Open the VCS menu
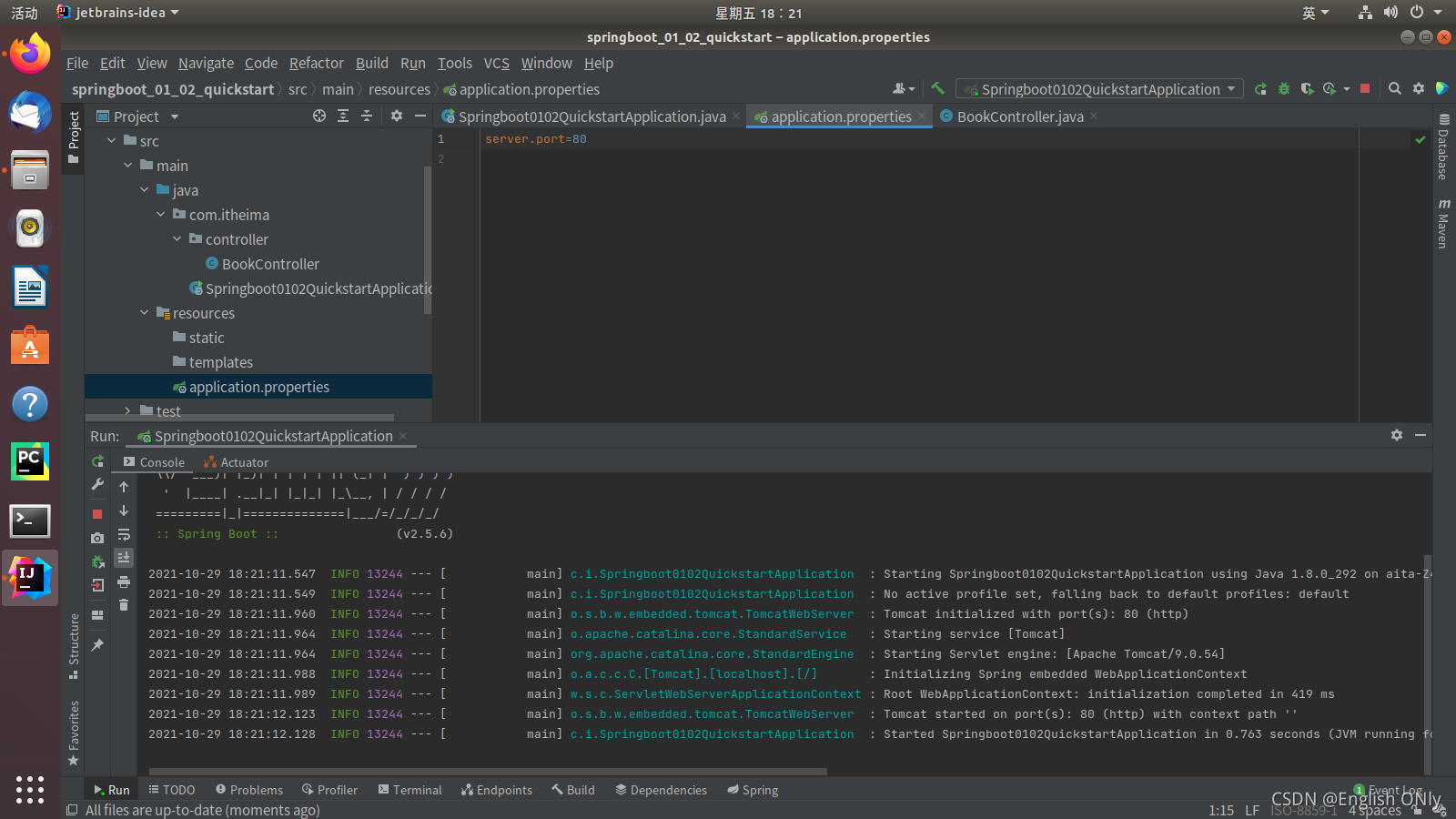Image resolution: width=1456 pixels, height=819 pixels. (x=496, y=63)
